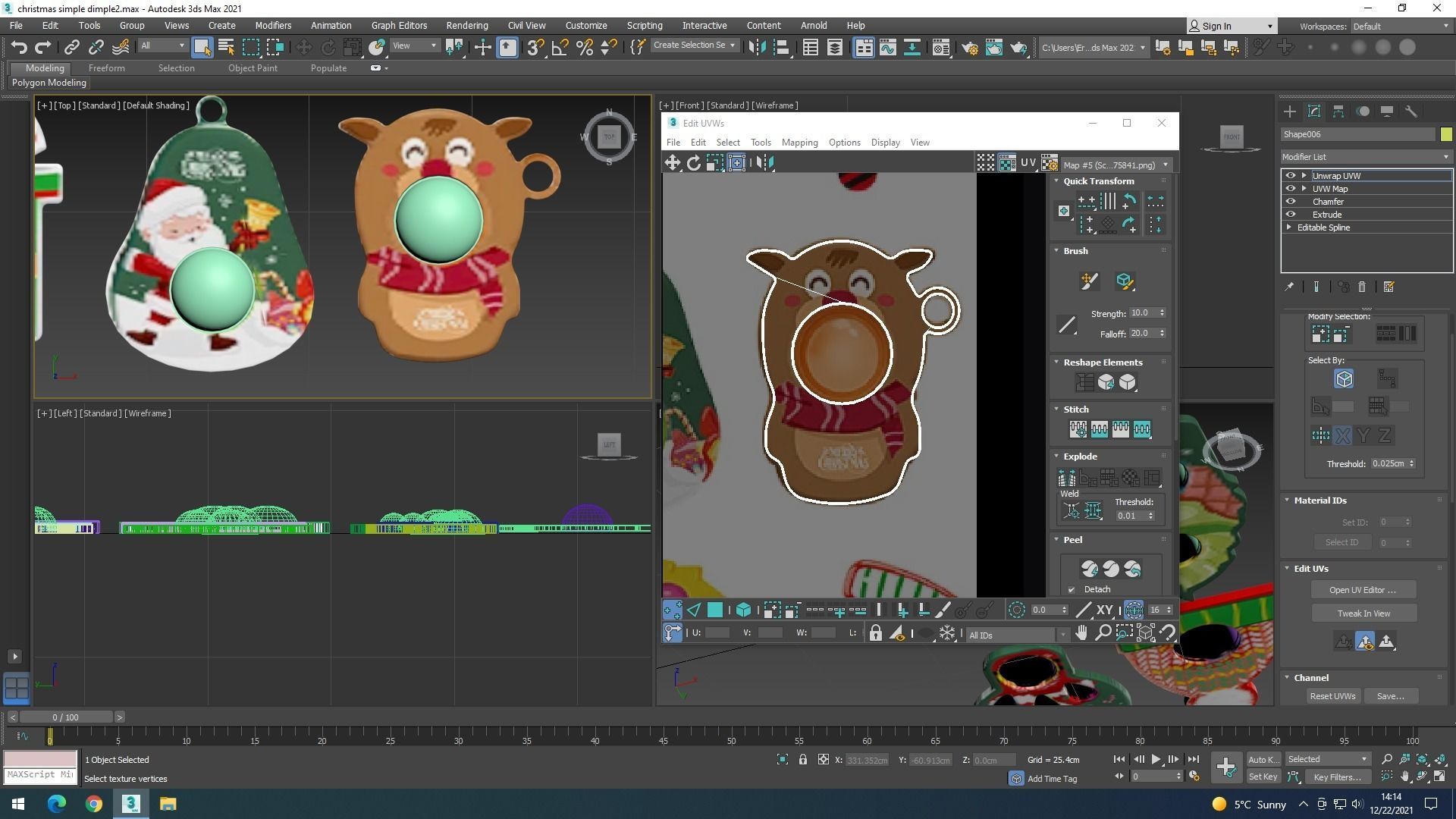
Task: Click the Mirror tool icon
Action: point(757,47)
